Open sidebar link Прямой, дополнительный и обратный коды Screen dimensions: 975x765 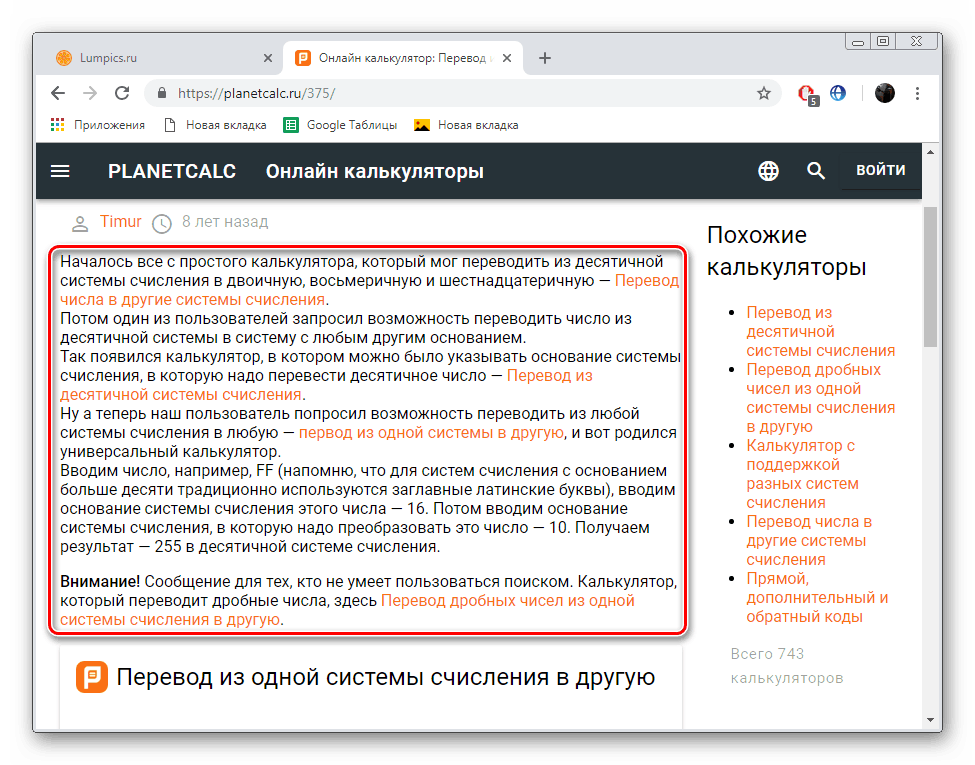coord(817,598)
